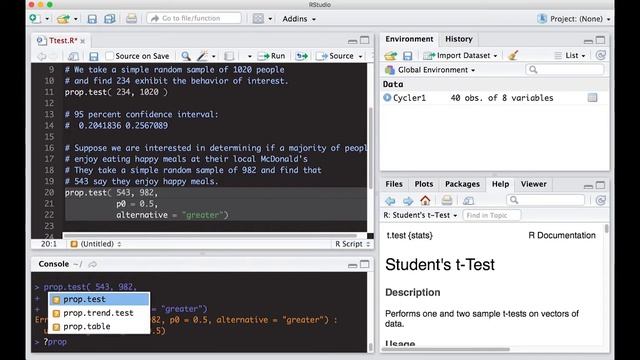Click the Source button
Viewport: 640px width, 360px height.
[x=335, y=56]
